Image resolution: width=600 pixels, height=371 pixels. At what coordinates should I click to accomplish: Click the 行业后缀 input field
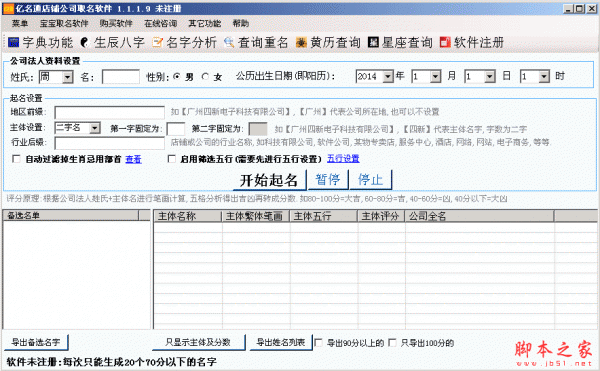click(109, 143)
